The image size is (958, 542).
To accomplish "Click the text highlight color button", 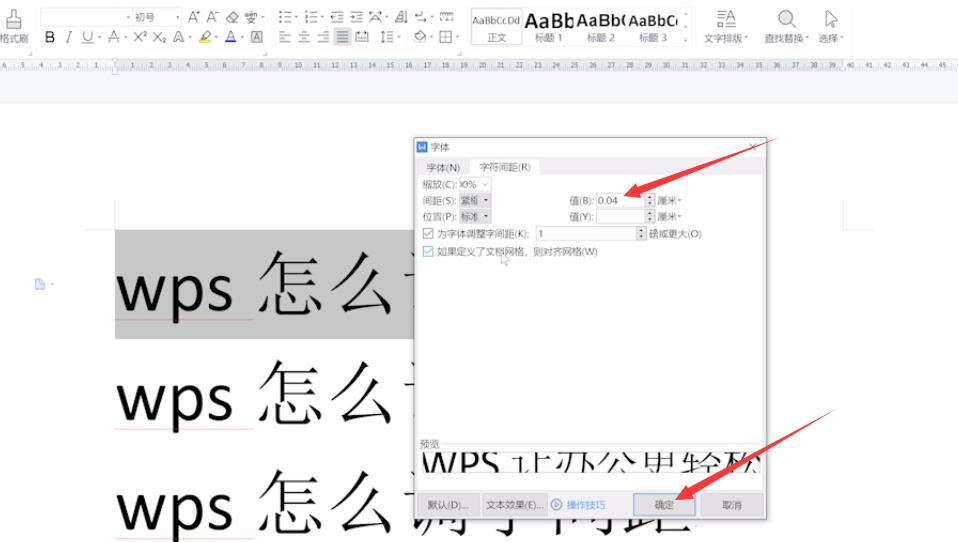I will coord(204,37).
